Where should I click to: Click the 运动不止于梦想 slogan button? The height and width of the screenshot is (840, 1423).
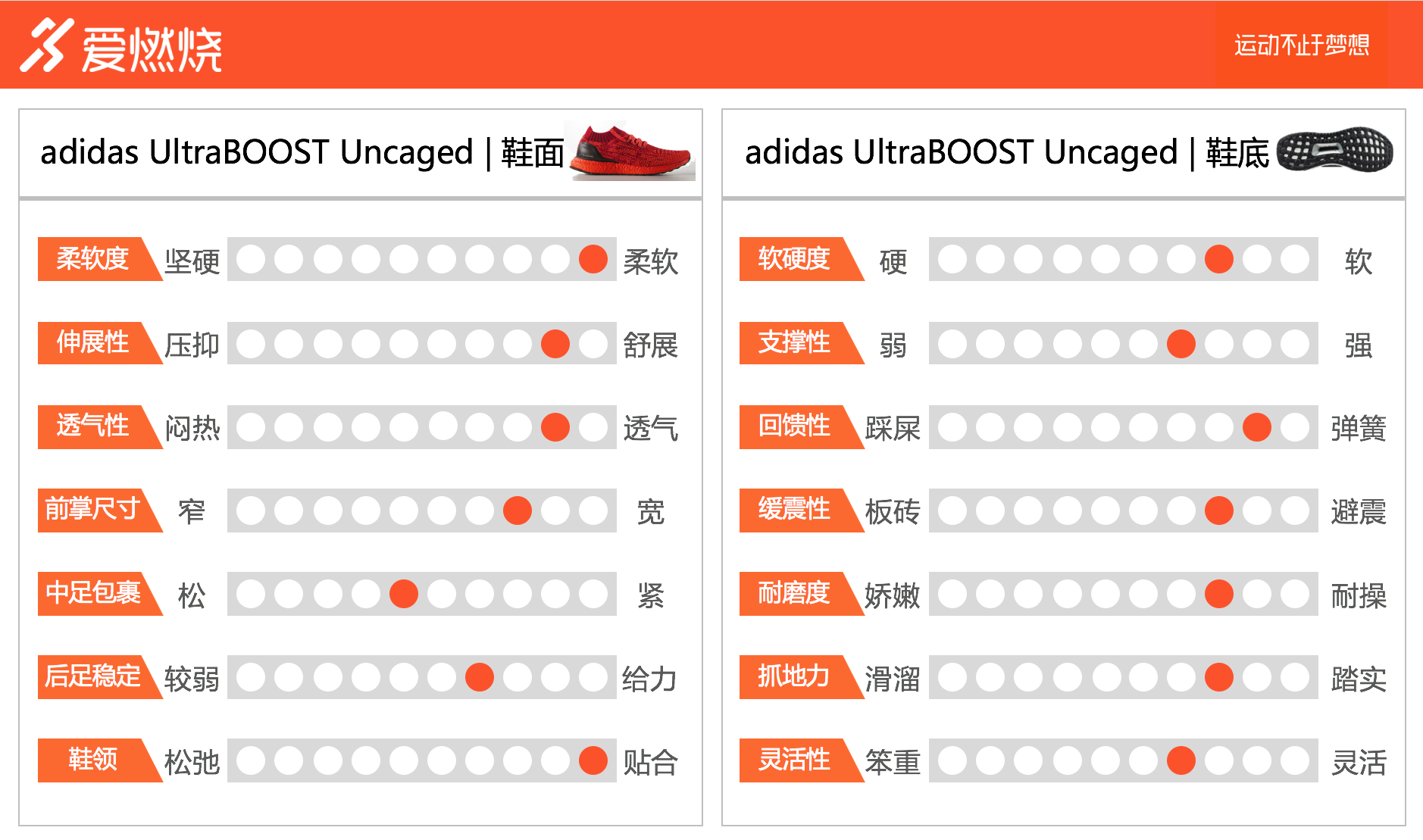(1302, 45)
